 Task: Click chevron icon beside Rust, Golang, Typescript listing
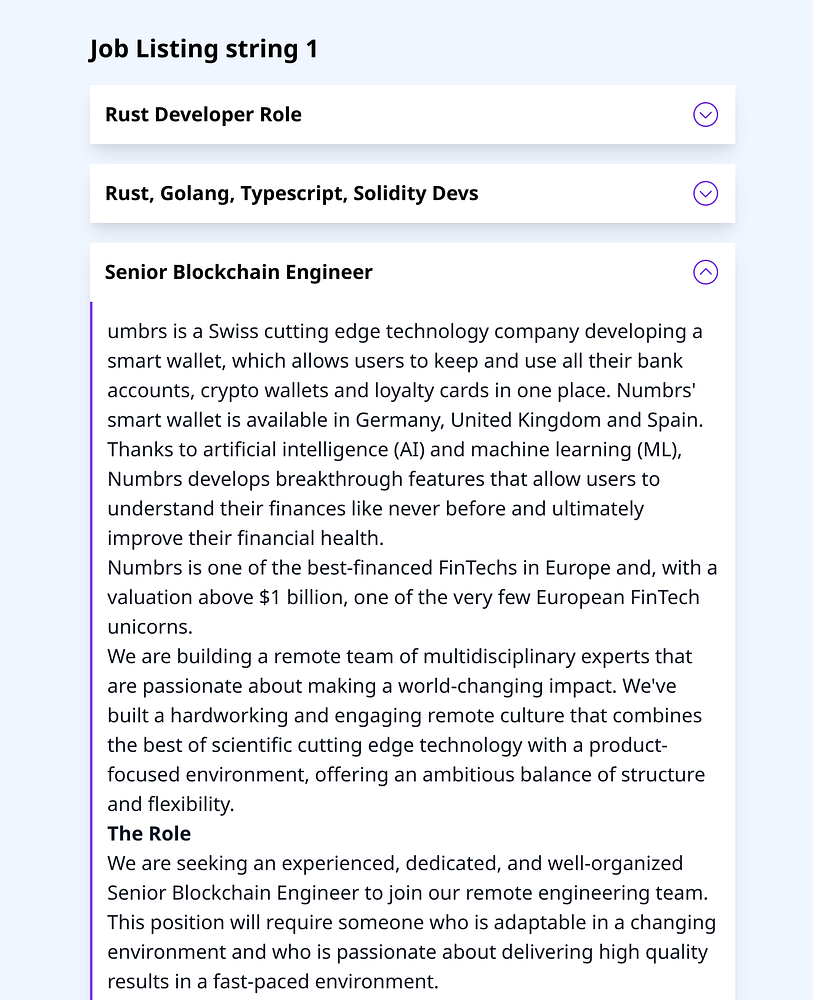(x=705, y=193)
